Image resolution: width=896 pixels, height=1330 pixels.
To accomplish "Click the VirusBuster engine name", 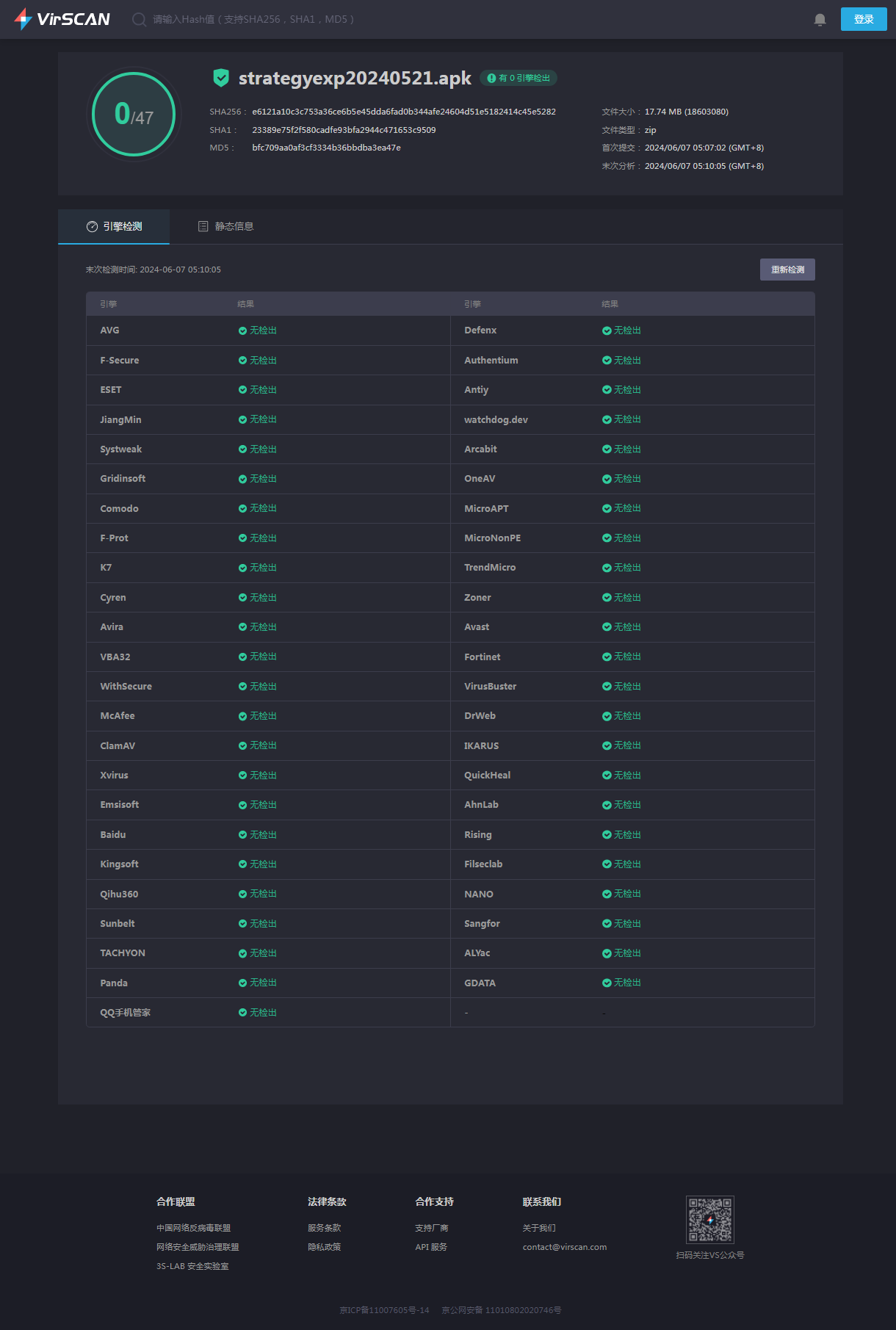I will [x=491, y=687].
